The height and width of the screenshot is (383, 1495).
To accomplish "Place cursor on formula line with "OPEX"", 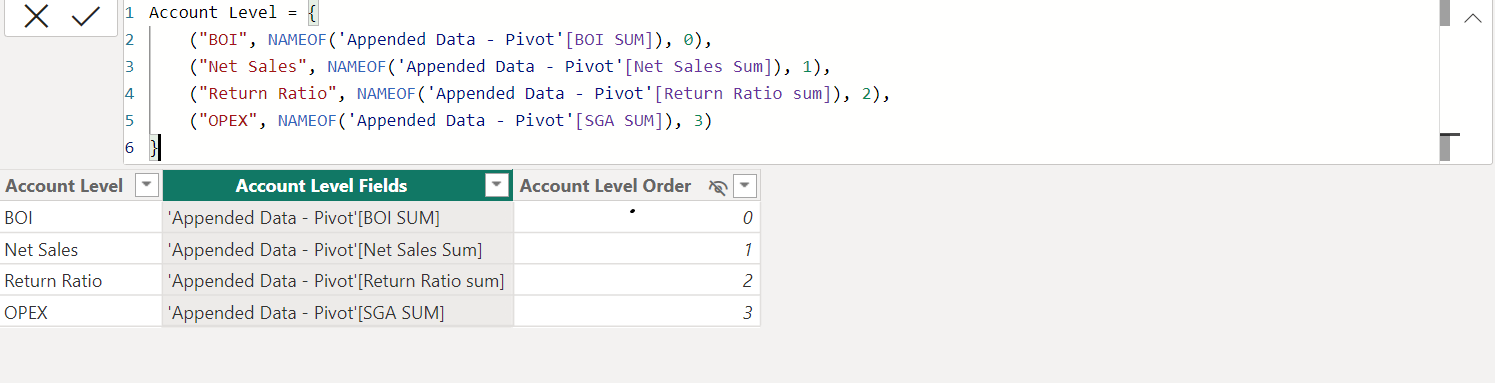I will [451, 121].
